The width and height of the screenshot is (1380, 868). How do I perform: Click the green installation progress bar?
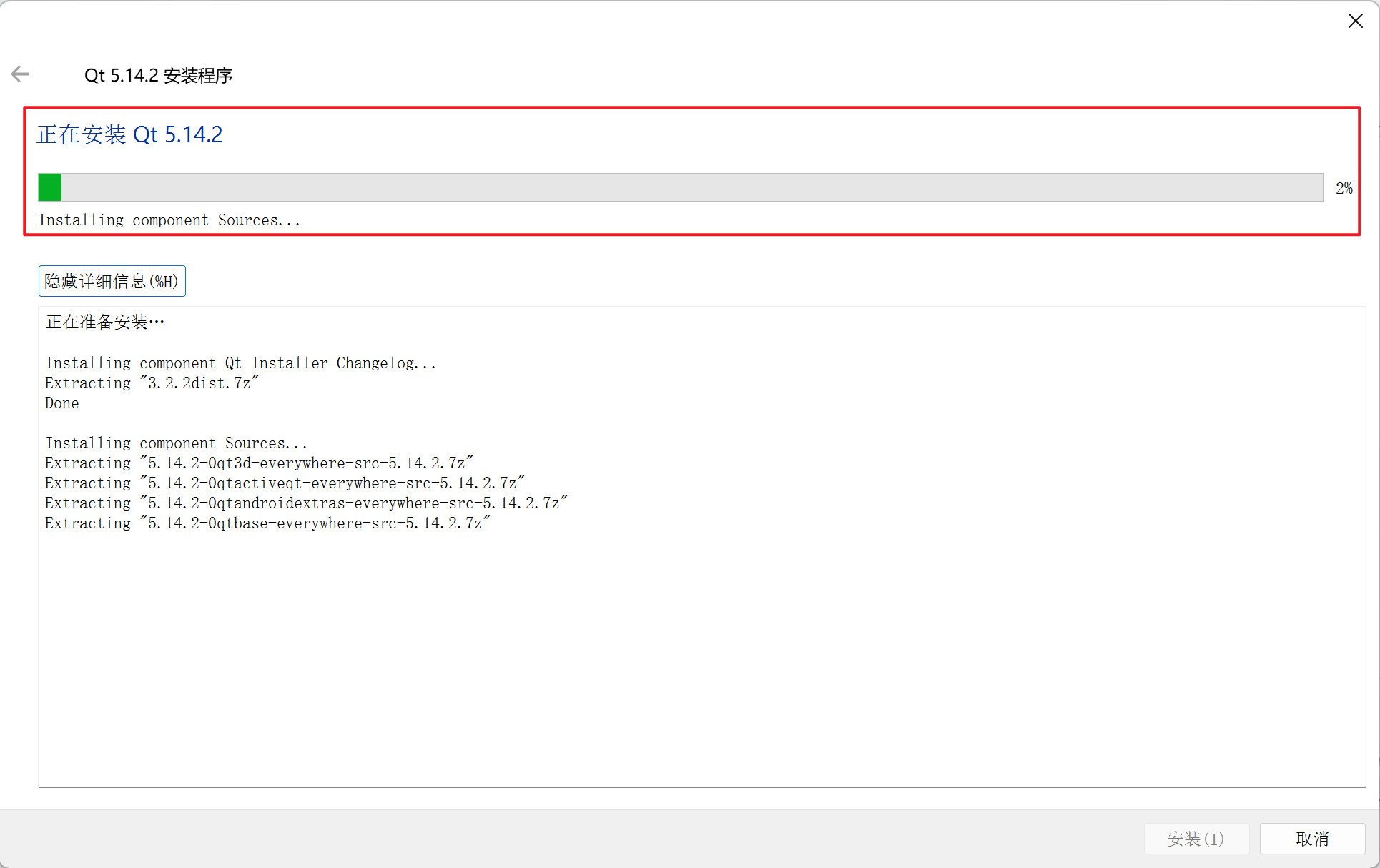pos(681,187)
